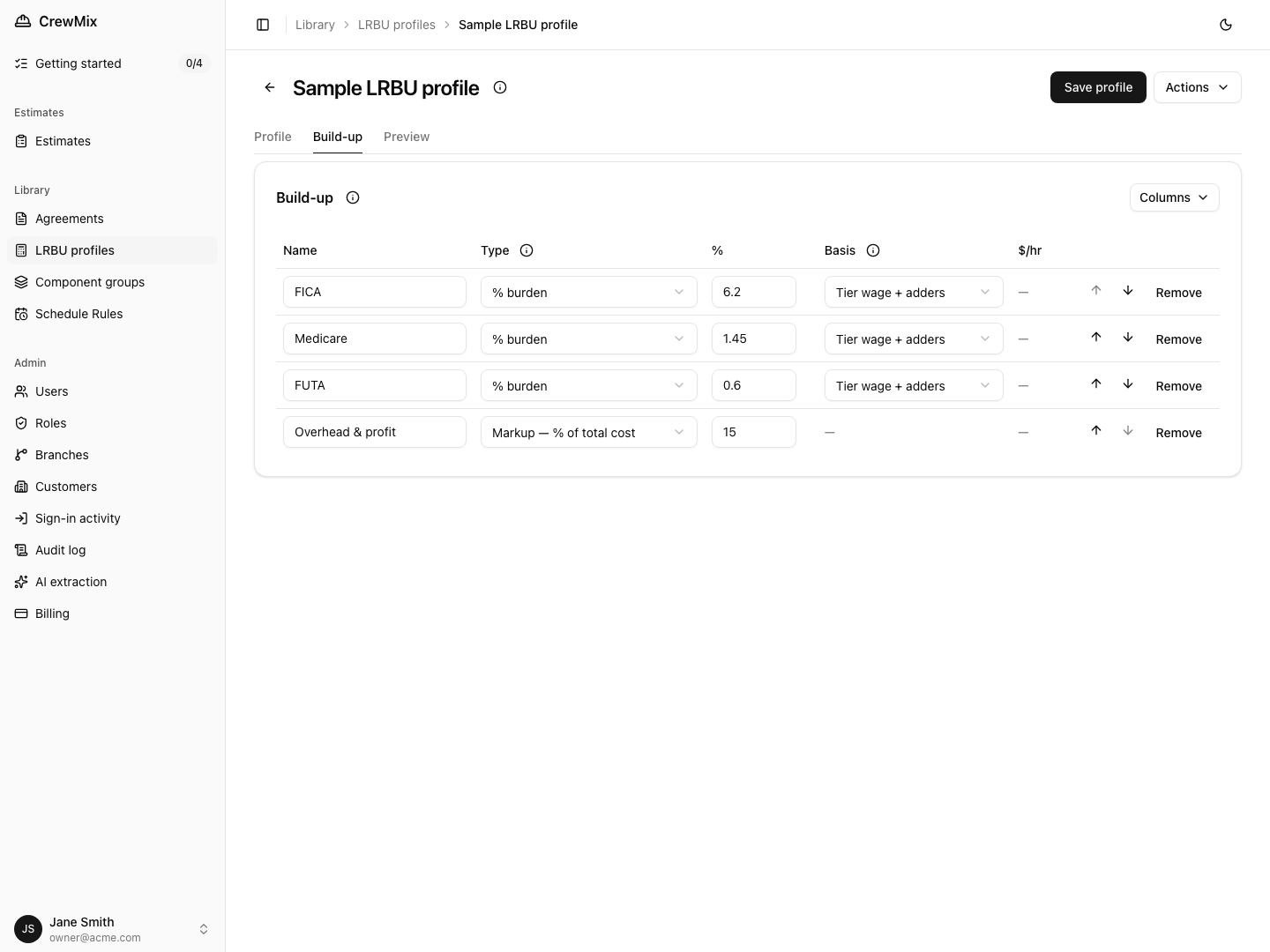Move Overhead & profit row up
This screenshot has height=952, width=1270.
(x=1096, y=431)
